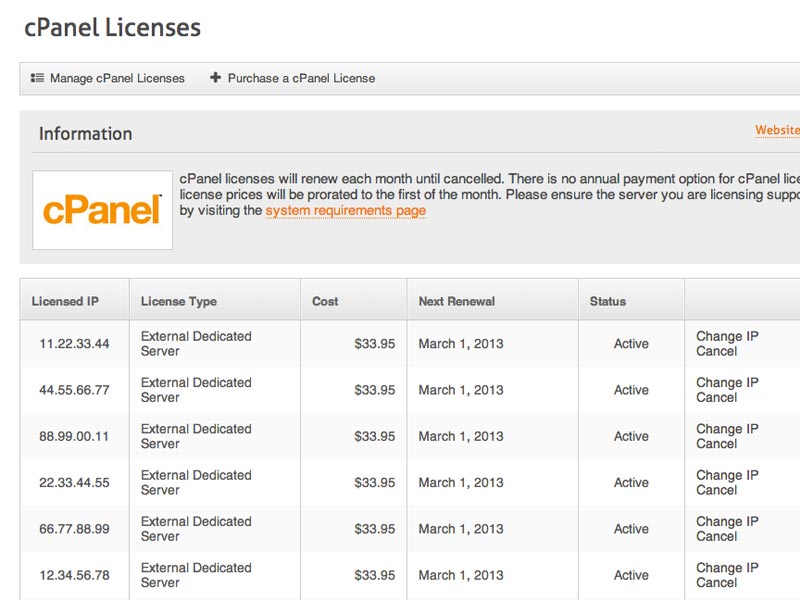Click the $33.95 cost for 11.22.33.44
This screenshot has width=800, height=600.
(x=374, y=344)
